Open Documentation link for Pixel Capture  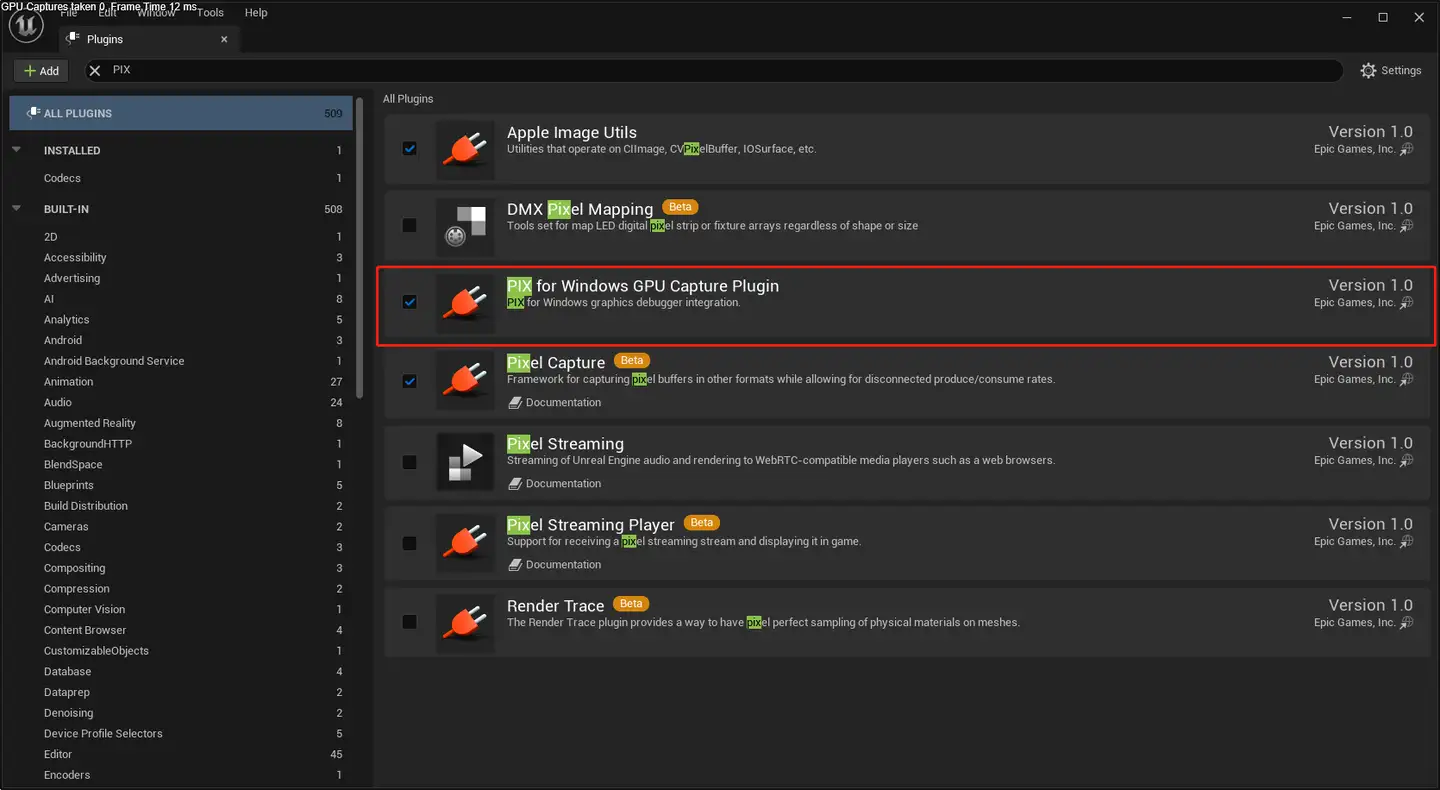[564, 403]
